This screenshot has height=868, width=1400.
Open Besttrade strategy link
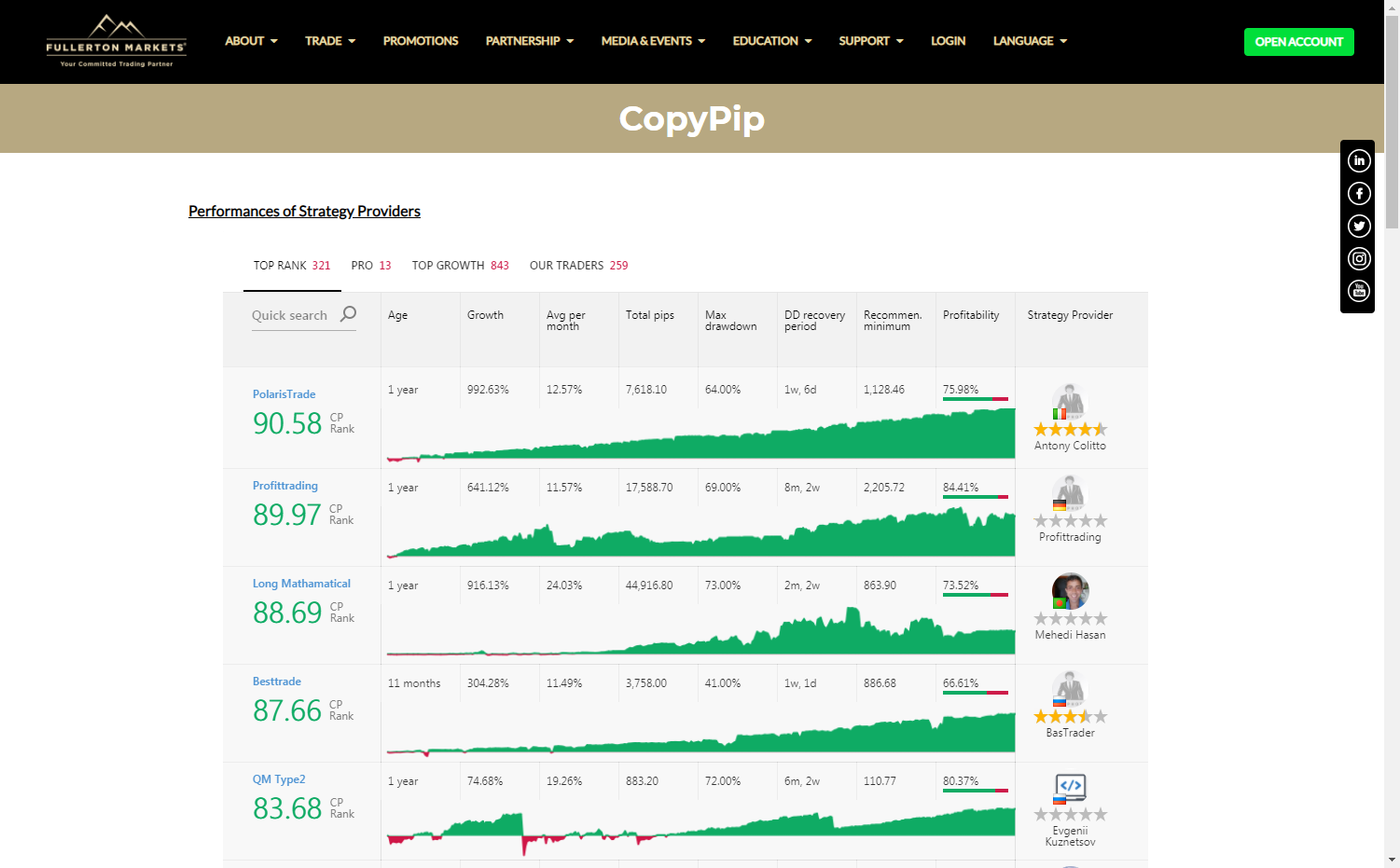(276, 682)
